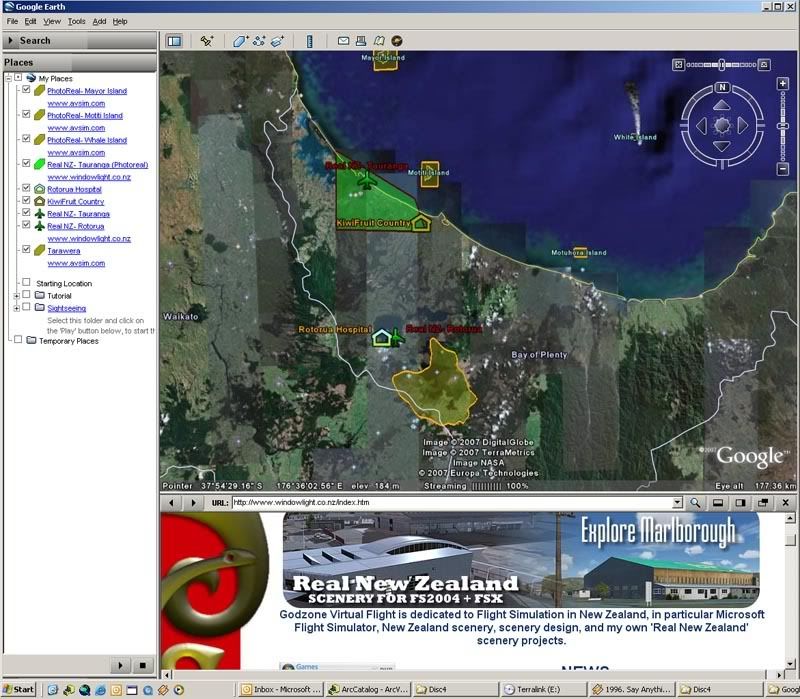The width and height of the screenshot is (800, 699).
Task: Uncheck PhotoReal- Mayor Island checkbox
Action: 26,89
